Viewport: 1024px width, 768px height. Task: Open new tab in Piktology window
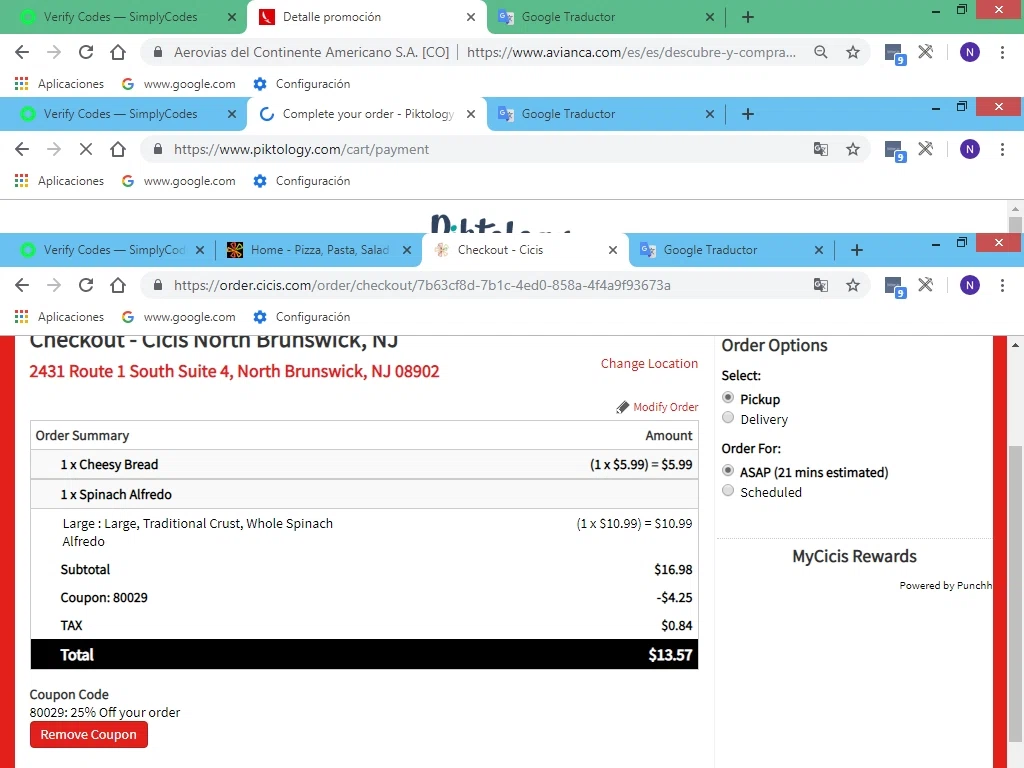tap(748, 114)
